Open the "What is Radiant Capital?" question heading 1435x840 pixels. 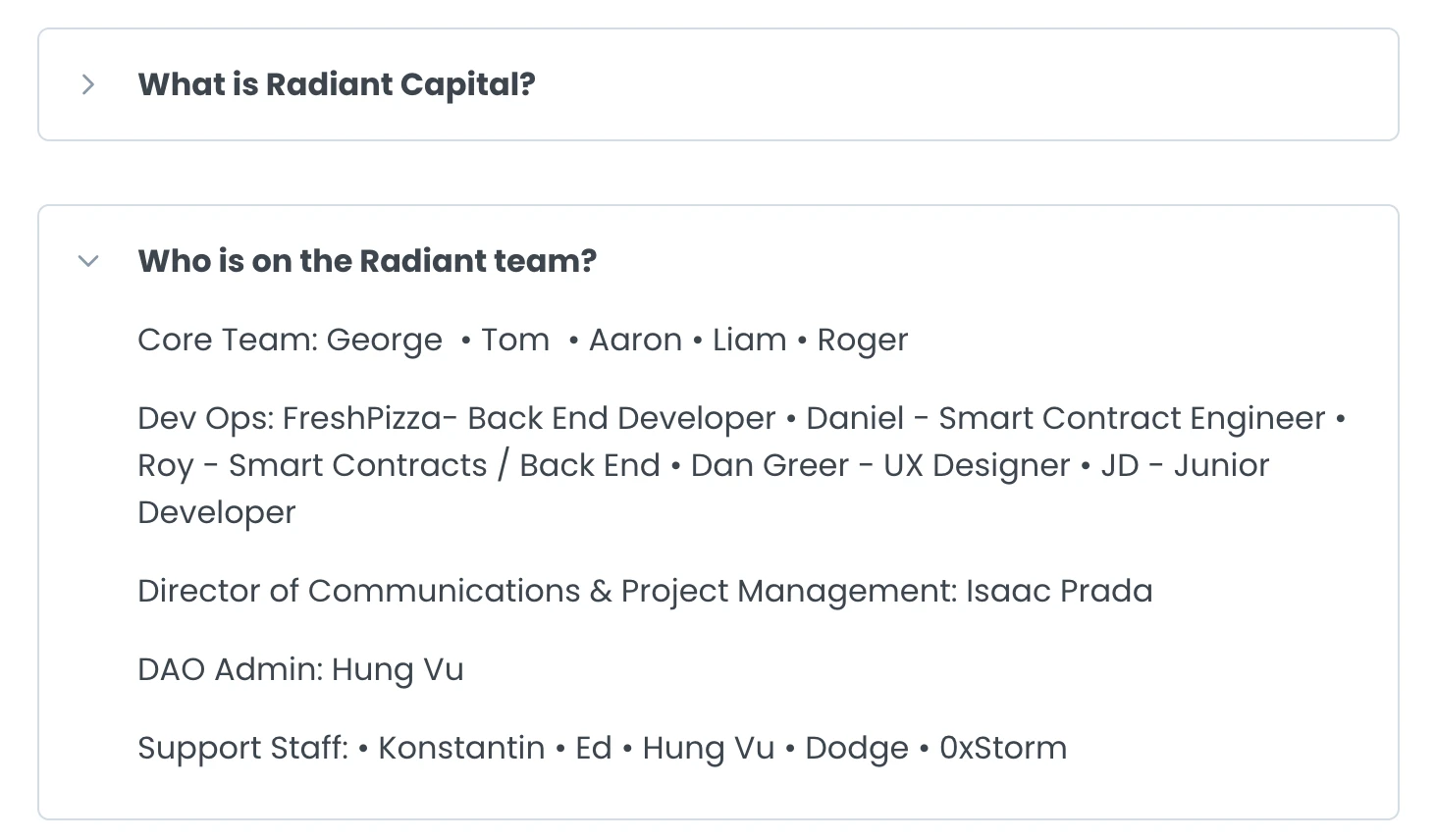(337, 84)
